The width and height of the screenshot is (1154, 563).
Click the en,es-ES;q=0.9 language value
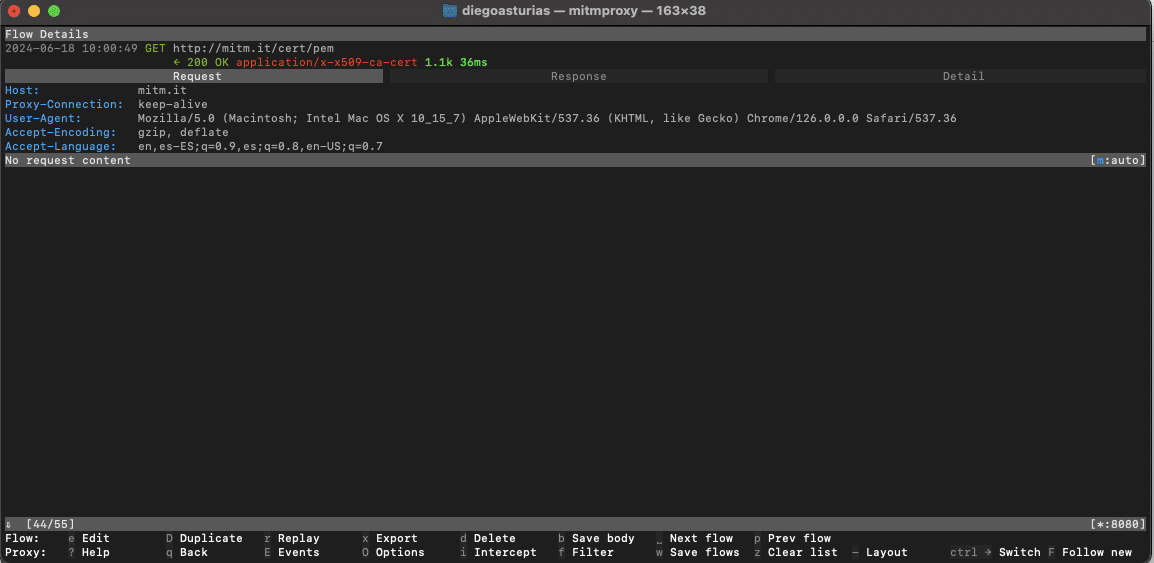(x=261, y=146)
